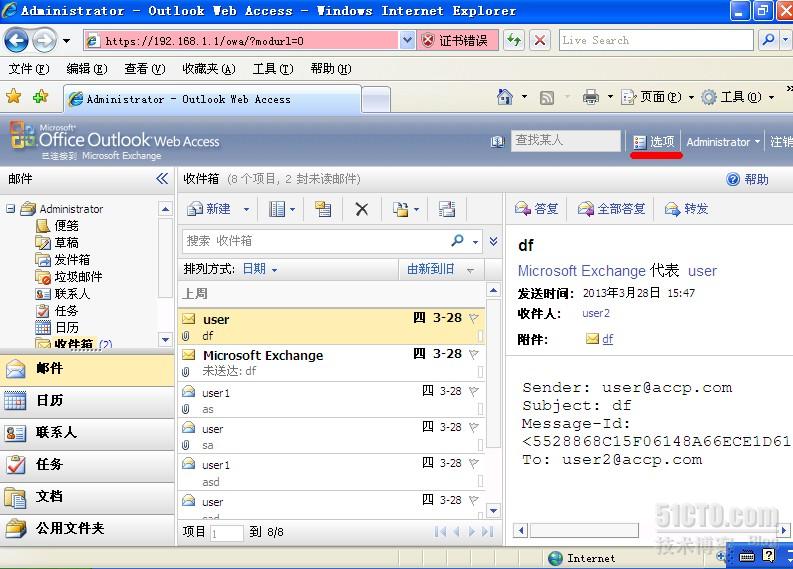Open the 工具(T) menu
Viewport: 793px width, 569px height.
point(273,69)
